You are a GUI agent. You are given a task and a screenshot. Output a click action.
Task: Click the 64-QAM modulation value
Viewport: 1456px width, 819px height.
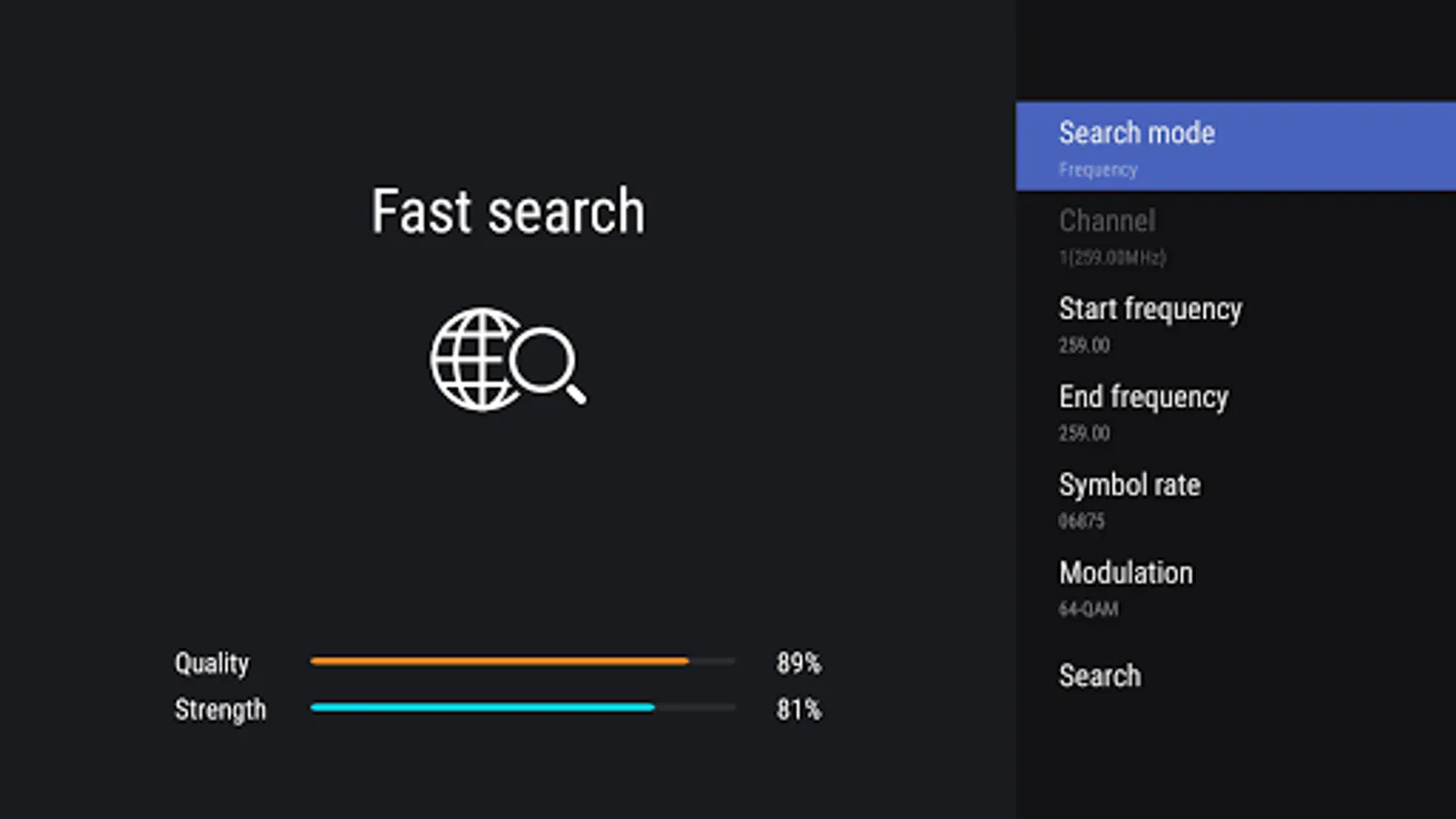(x=1088, y=610)
